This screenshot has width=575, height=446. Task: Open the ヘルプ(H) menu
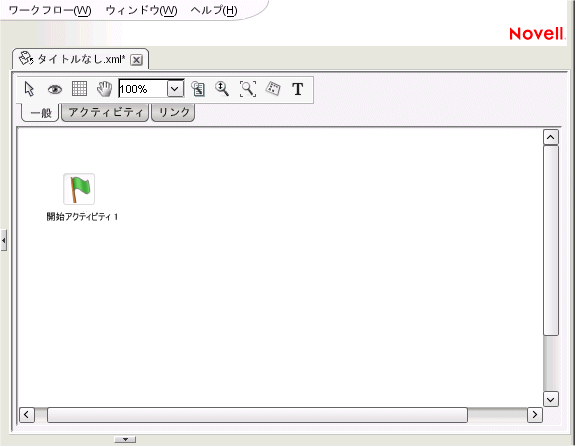[x=214, y=10]
